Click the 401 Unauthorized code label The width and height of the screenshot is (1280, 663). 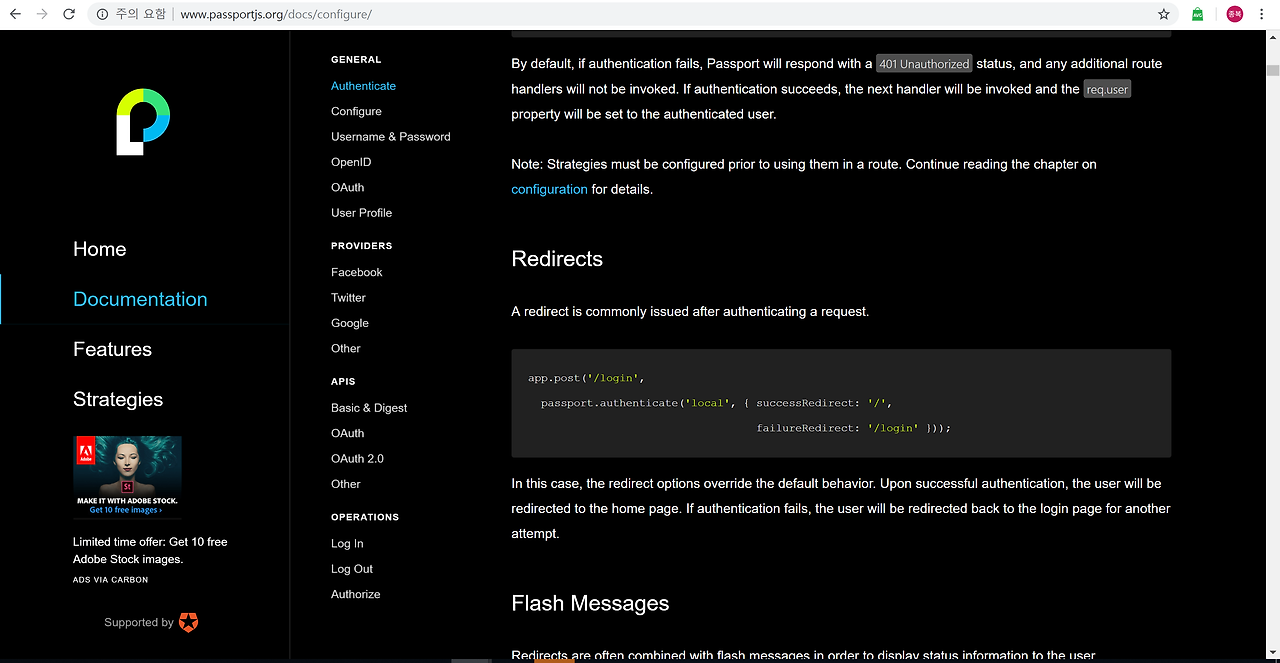(924, 63)
